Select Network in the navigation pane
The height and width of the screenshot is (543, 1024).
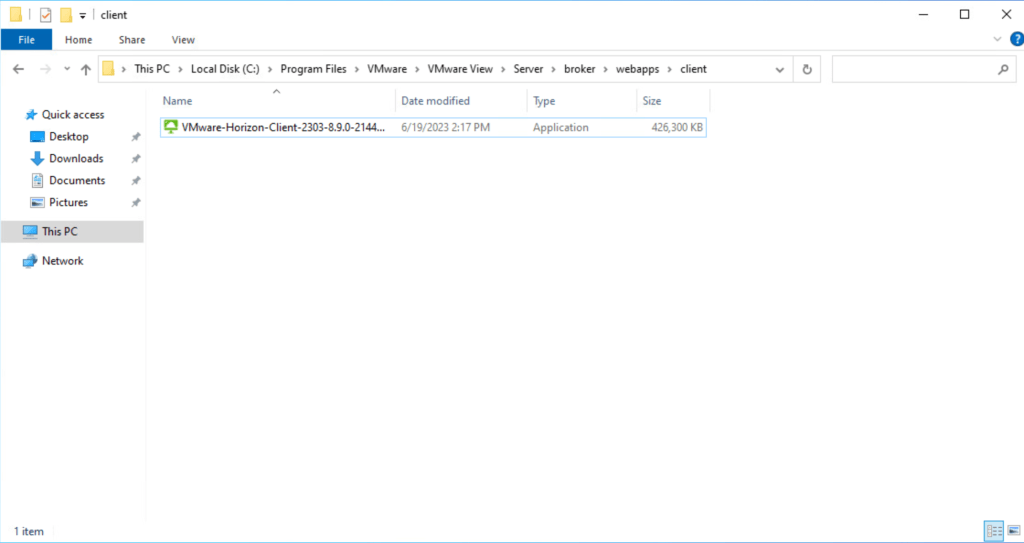(62, 261)
